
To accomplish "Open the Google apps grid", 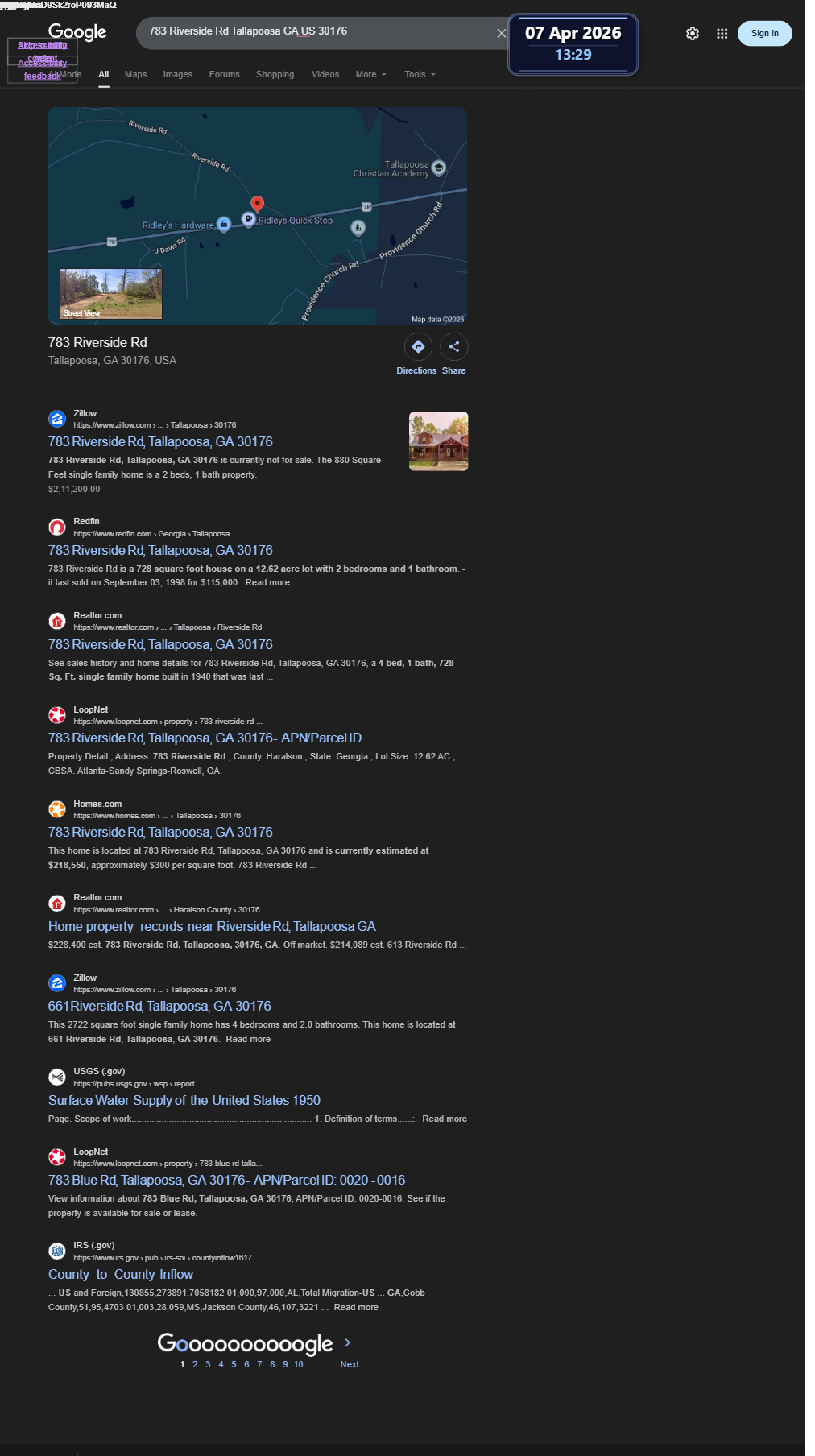I will 722,34.
